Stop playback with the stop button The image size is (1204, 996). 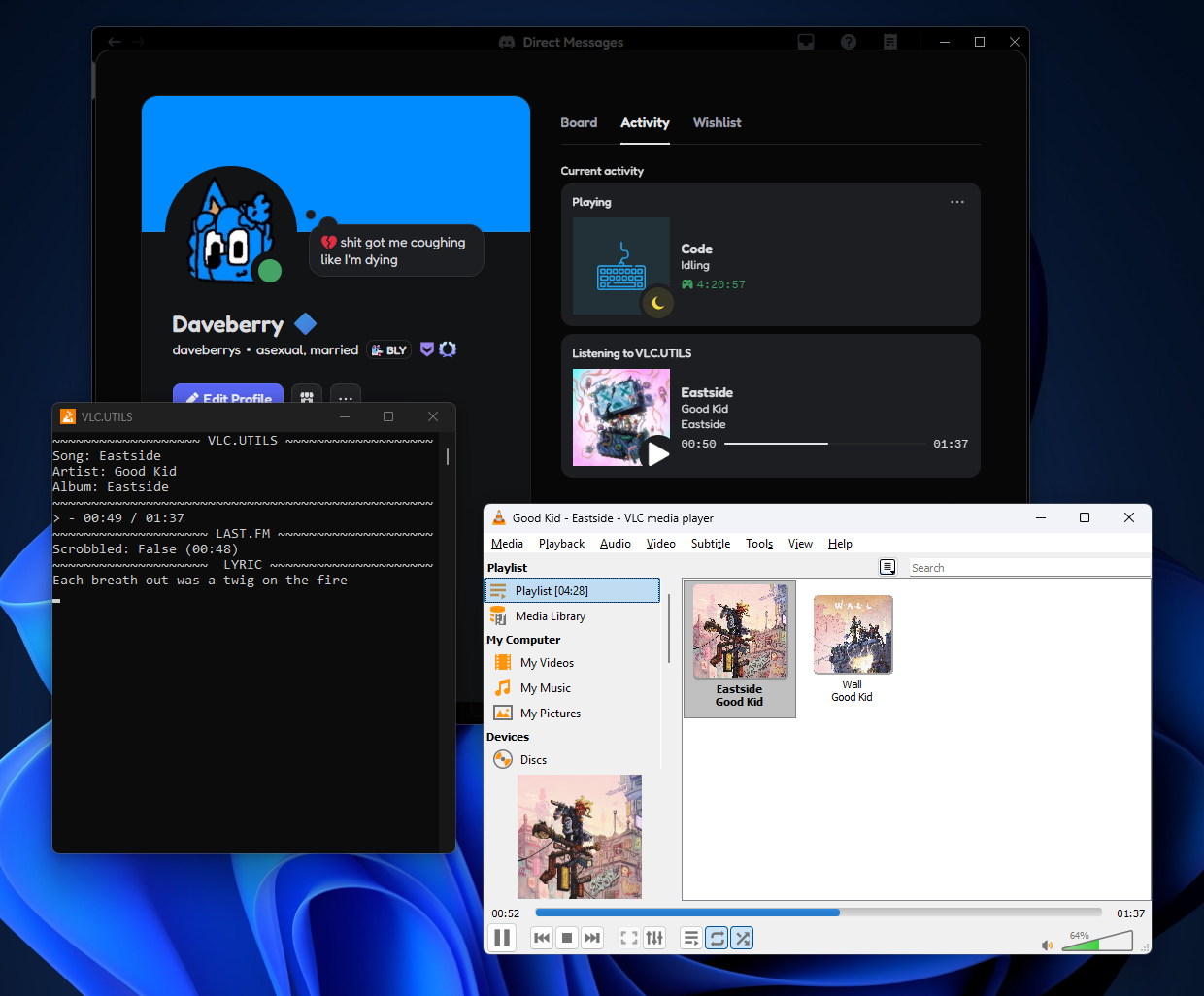(567, 938)
